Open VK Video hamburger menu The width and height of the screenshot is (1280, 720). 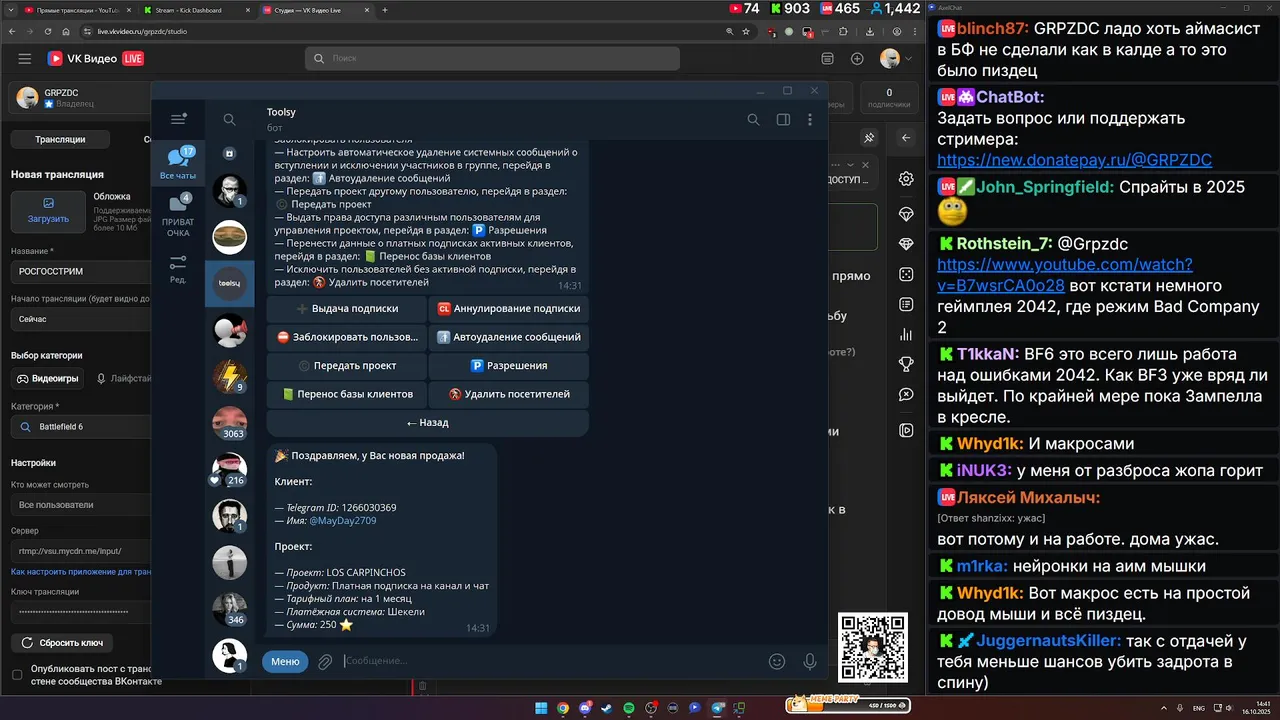[x=25, y=59]
